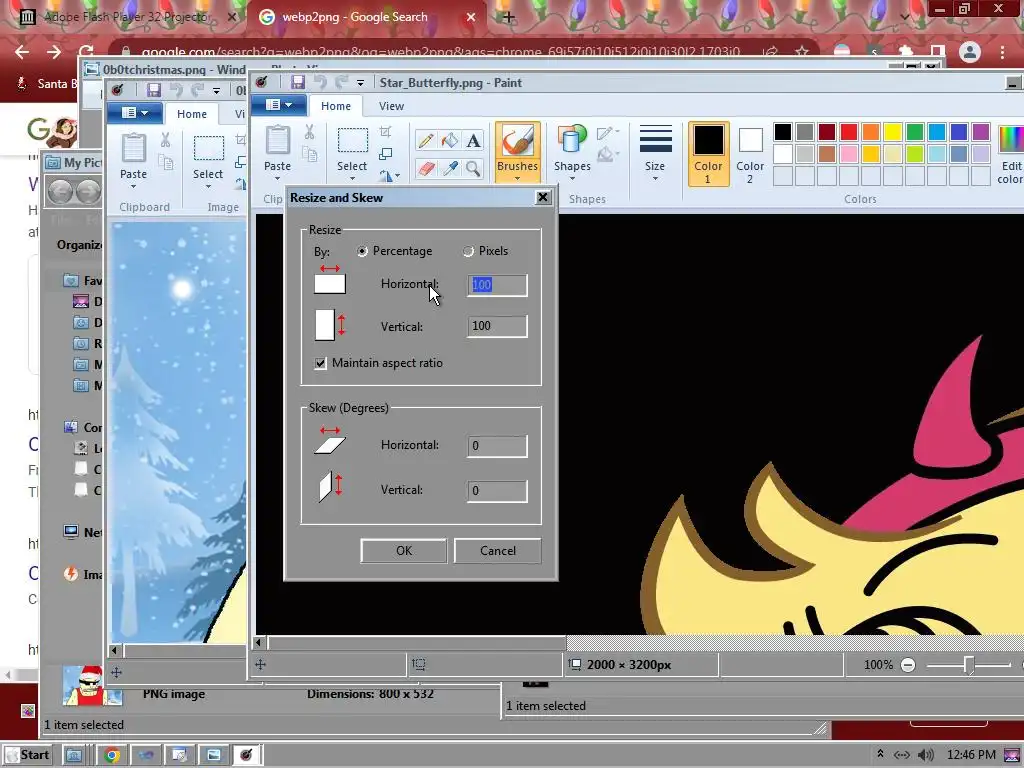Viewport: 1024px width, 768px height.
Task: Click the Save icon in 0b0tchristmas Paint window
Action: pyautogui.click(x=153, y=90)
